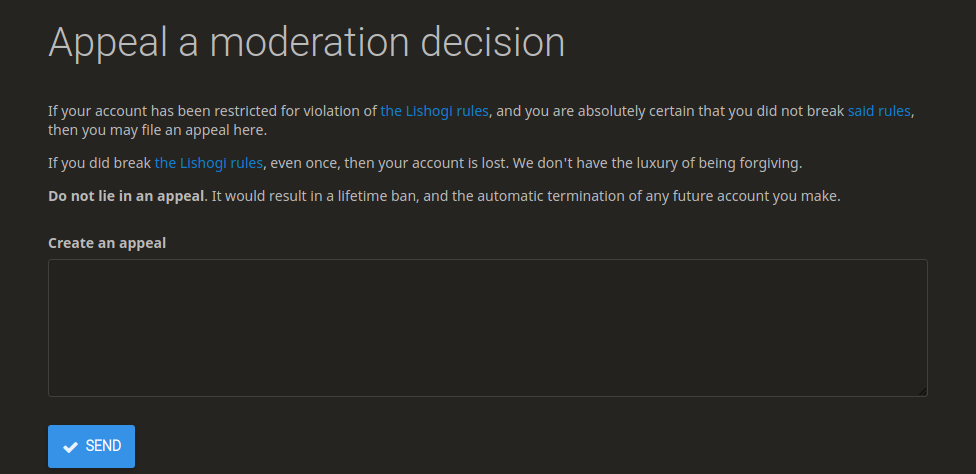Click the "then you may file an appeal here" text
The height and width of the screenshot is (474, 976).
pos(157,130)
